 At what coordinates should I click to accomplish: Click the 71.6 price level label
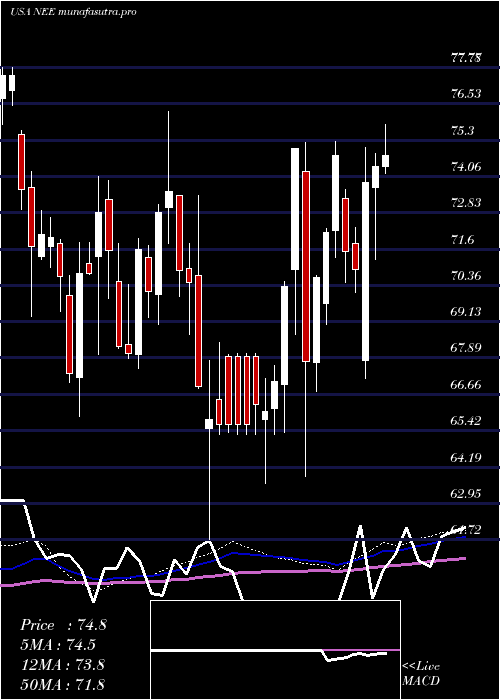[x=463, y=240]
